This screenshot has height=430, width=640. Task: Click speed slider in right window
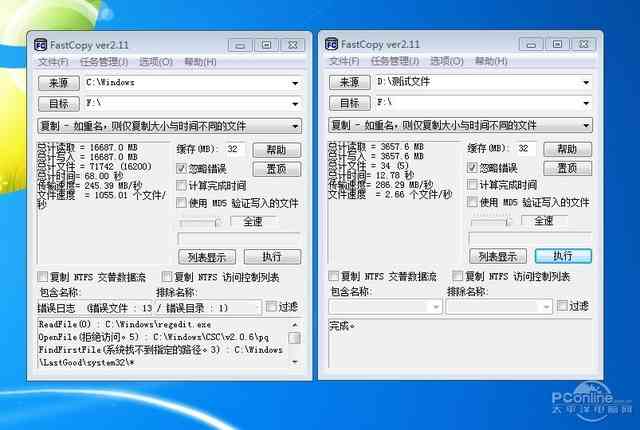point(491,222)
